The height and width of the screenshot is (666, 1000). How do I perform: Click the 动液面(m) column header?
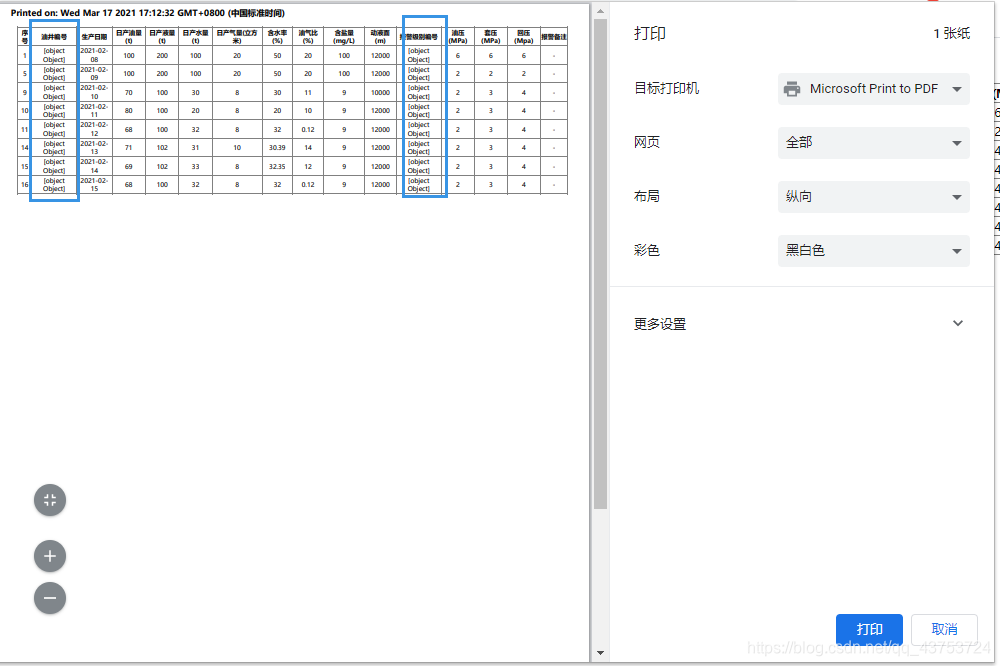coord(381,37)
